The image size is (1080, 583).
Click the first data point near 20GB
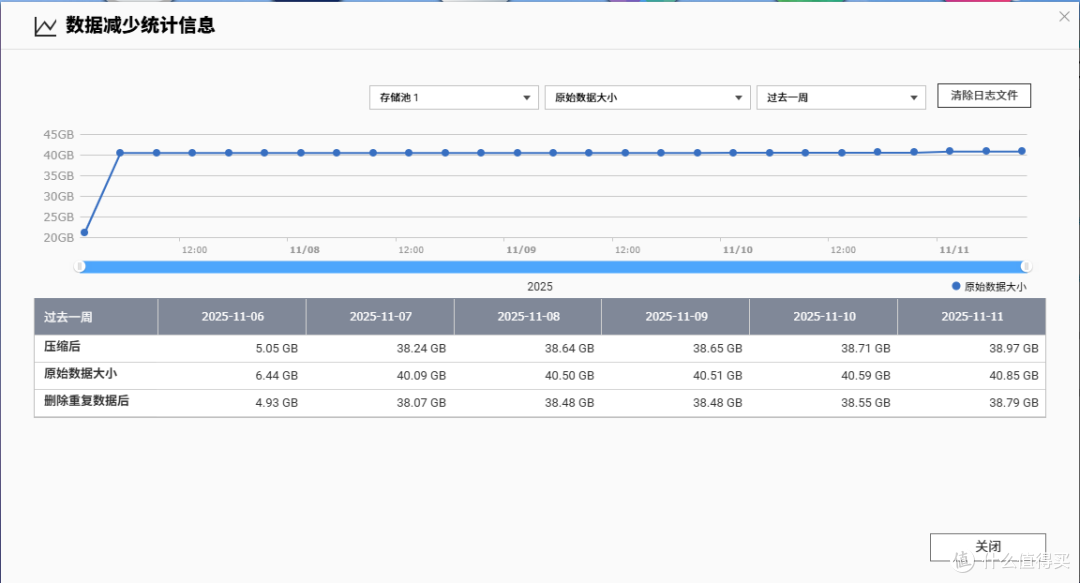(x=84, y=232)
